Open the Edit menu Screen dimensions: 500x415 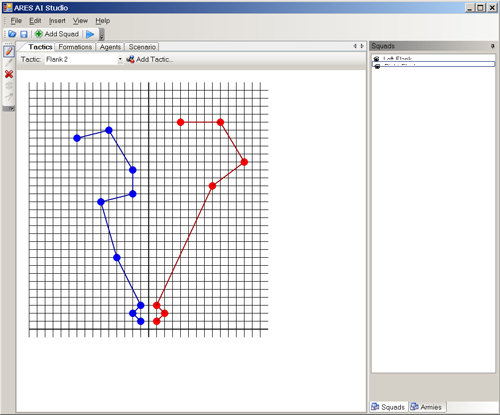tap(35, 21)
